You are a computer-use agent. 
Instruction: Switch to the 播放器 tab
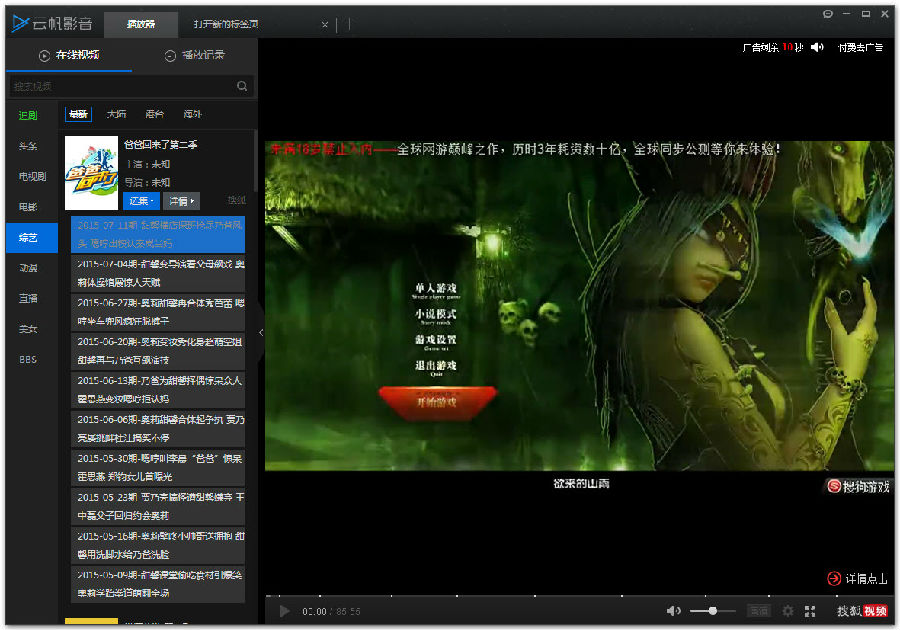[x=141, y=24]
